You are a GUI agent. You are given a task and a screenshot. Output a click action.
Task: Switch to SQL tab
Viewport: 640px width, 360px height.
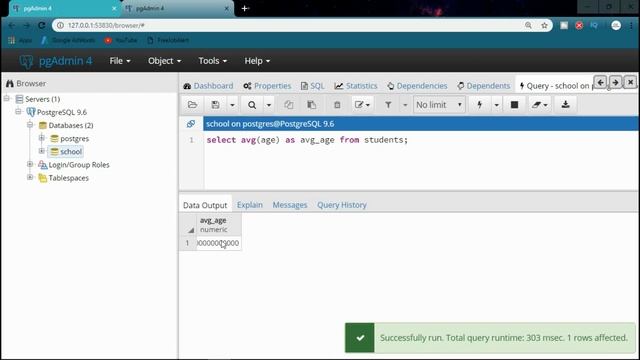(x=312, y=86)
